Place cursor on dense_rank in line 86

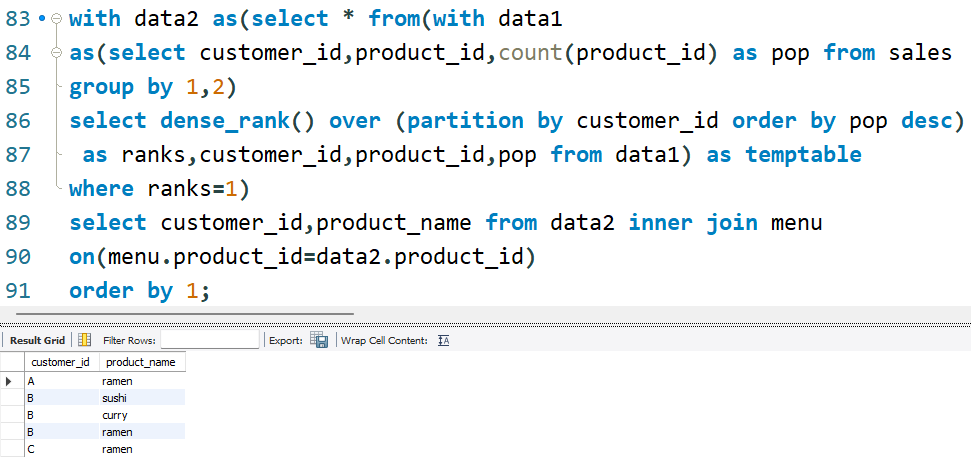225,121
